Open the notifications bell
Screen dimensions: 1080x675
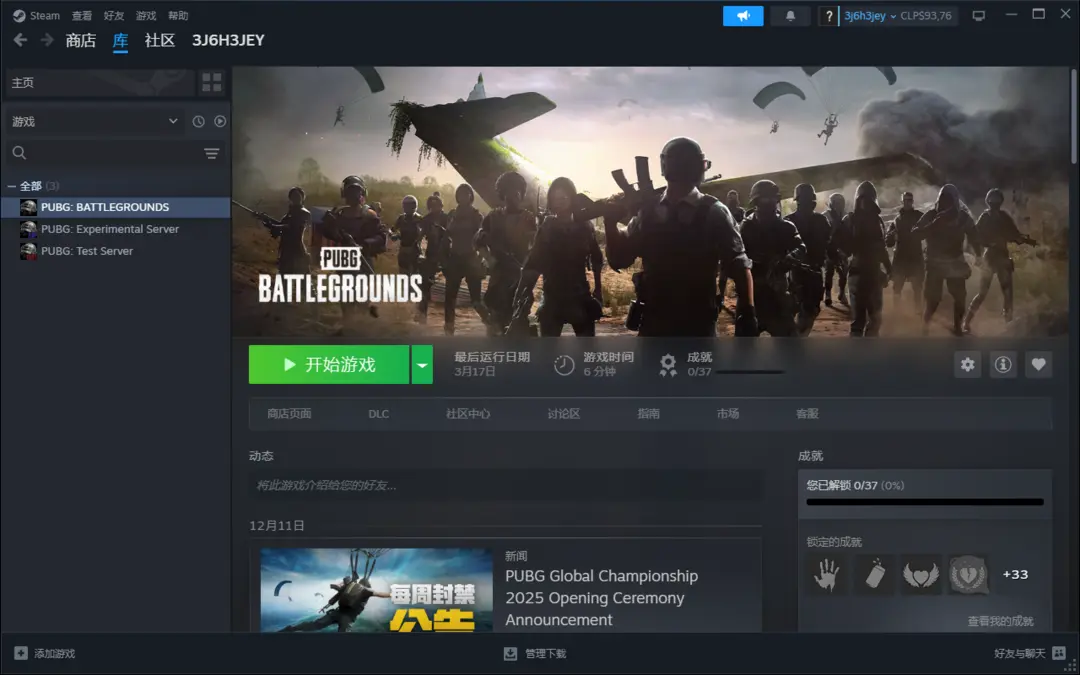tap(790, 15)
